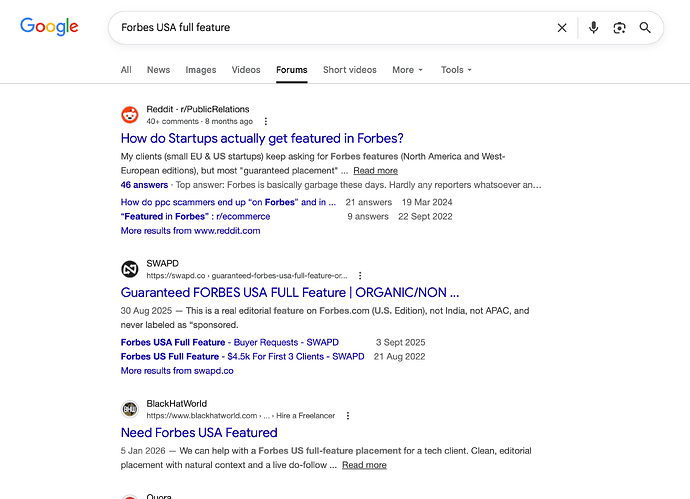Click the '3 Sept 2025' date
The width and height of the screenshot is (690, 499).
pos(400,342)
